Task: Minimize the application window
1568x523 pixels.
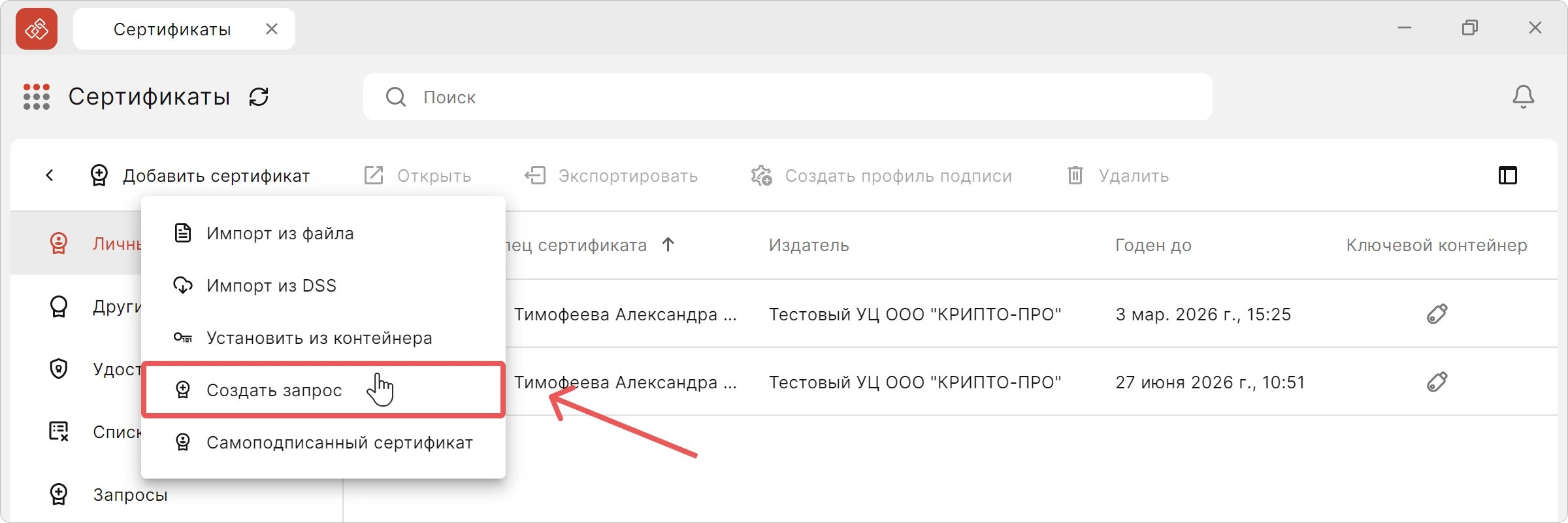Action: pyautogui.click(x=1405, y=27)
